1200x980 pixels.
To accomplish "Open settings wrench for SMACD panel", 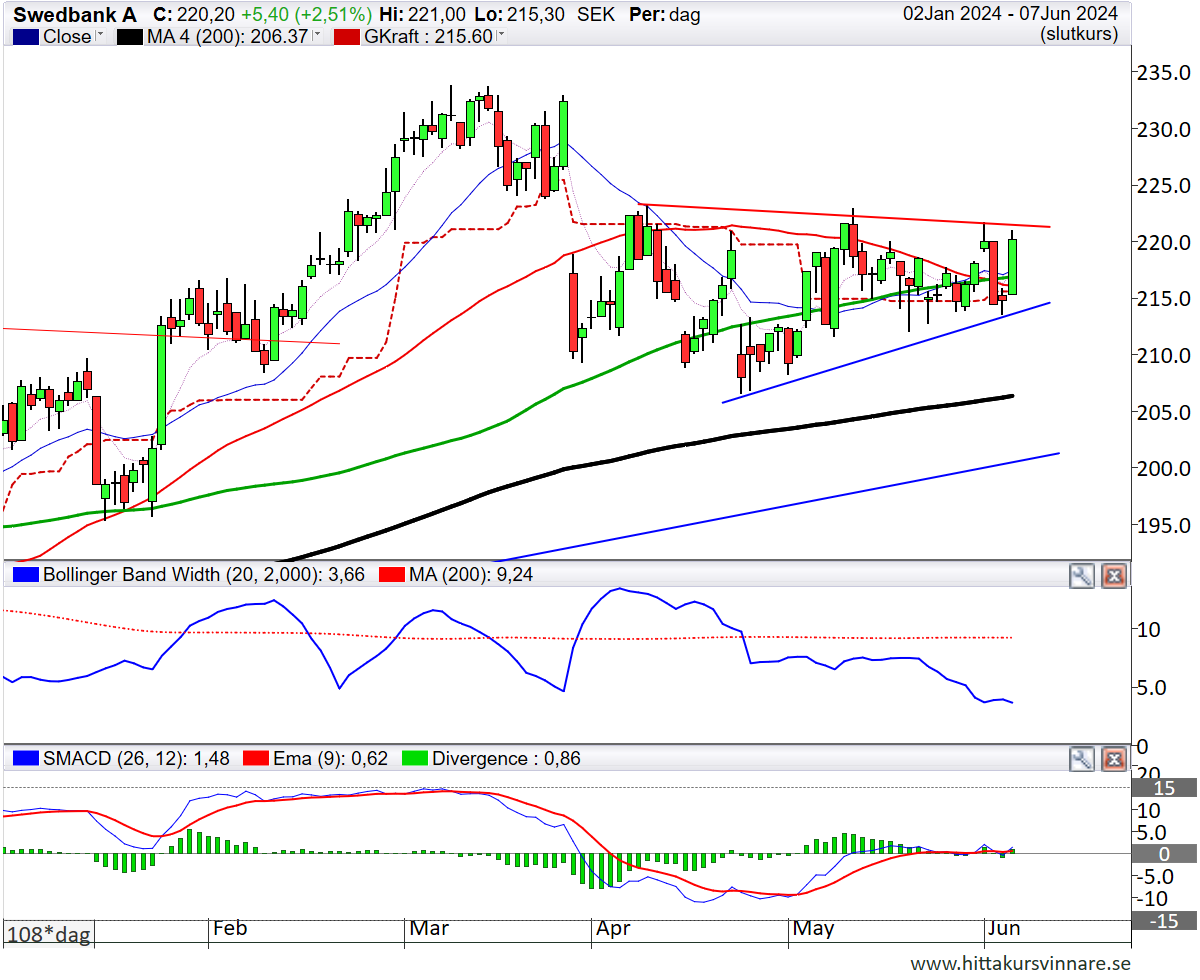I will (1082, 759).
